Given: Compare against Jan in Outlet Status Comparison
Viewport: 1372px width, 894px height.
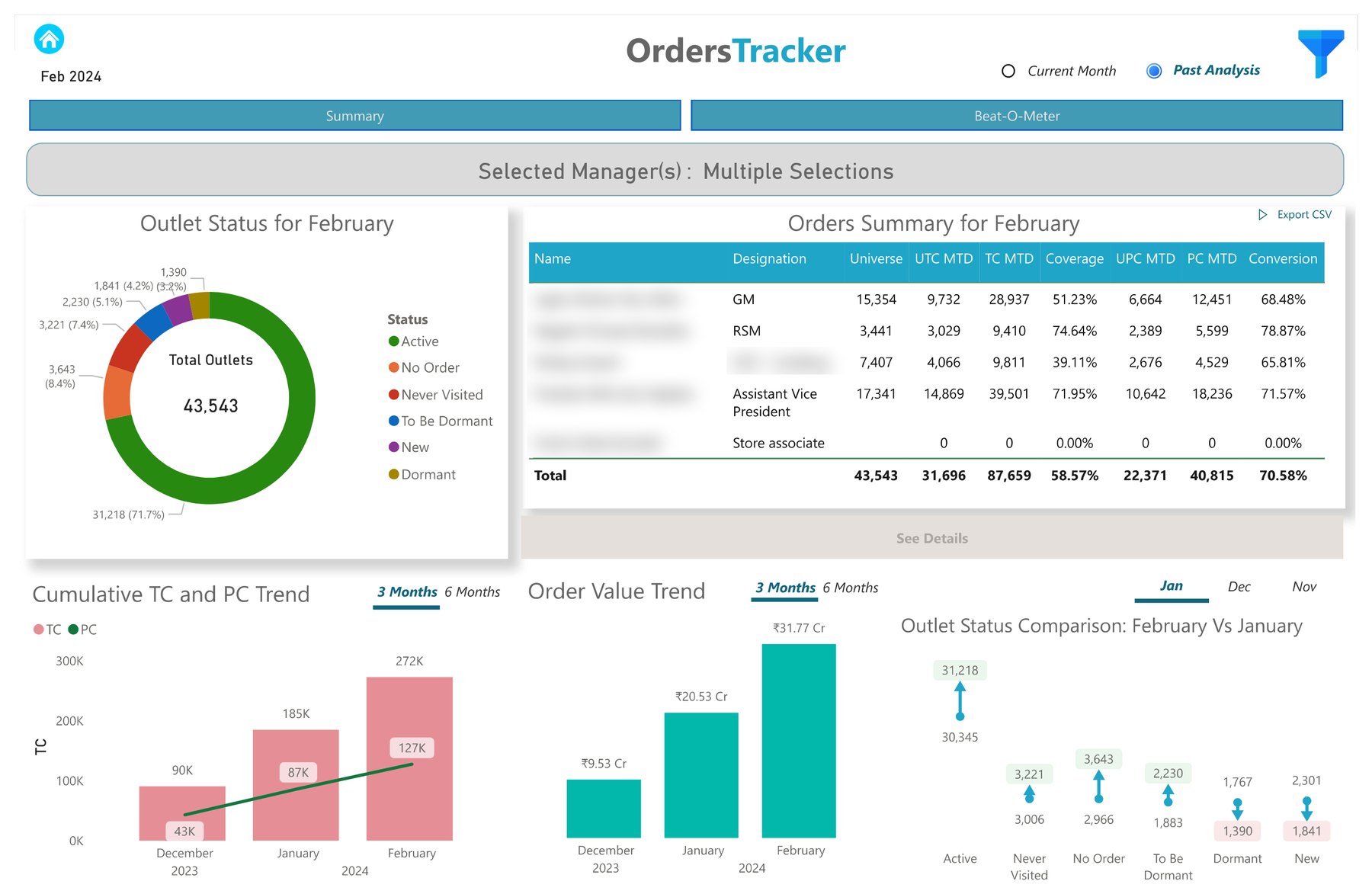Looking at the screenshot, I should [x=1172, y=586].
